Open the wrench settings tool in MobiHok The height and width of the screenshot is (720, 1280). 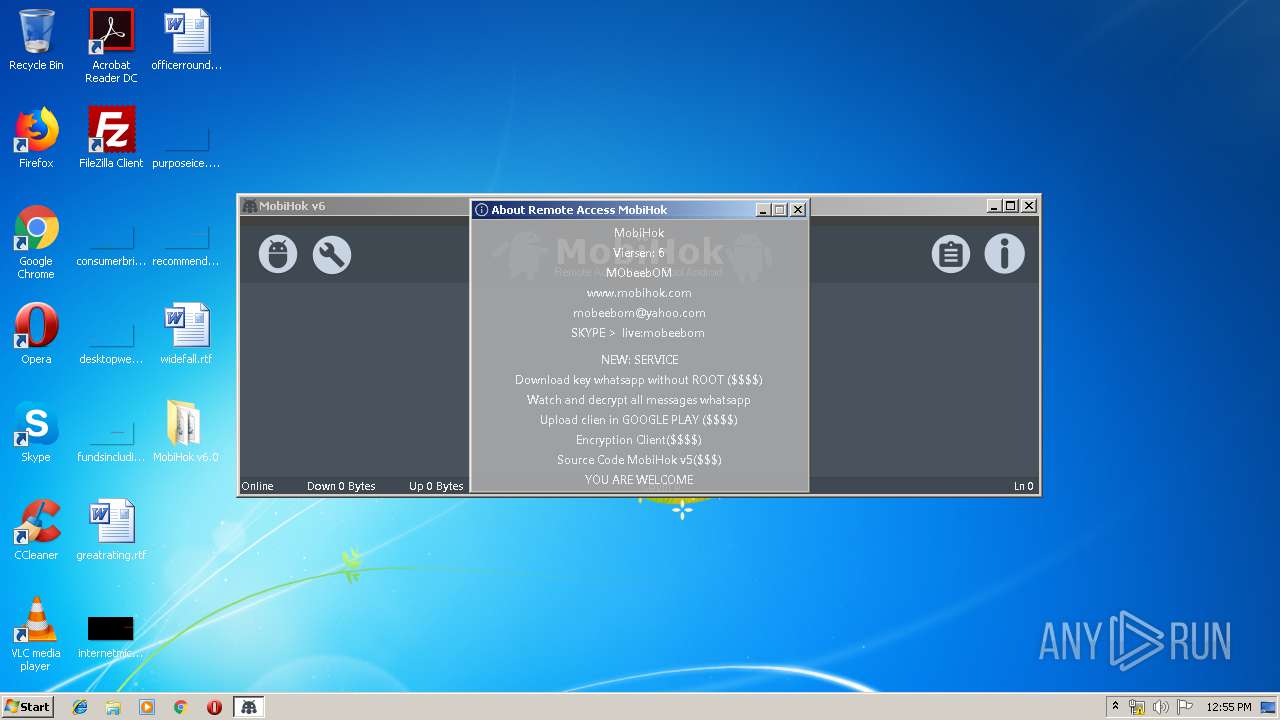pyautogui.click(x=332, y=254)
